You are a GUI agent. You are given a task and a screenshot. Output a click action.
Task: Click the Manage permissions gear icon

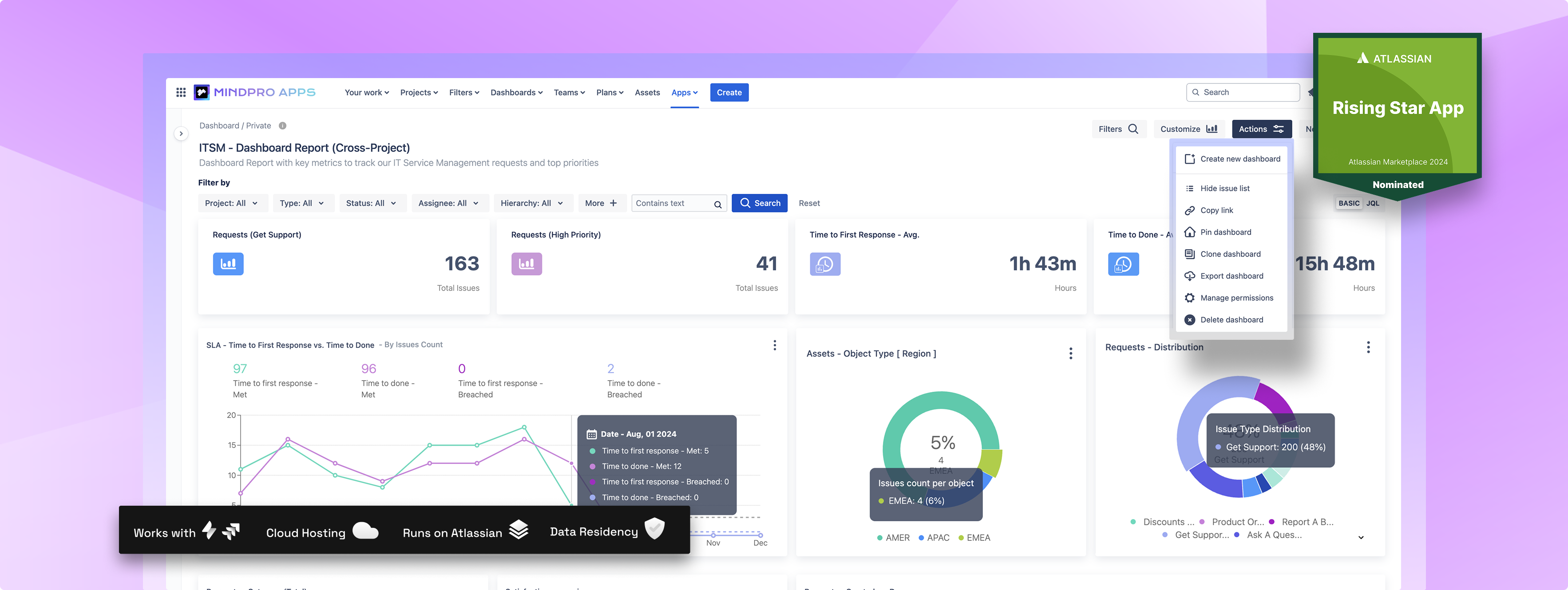point(1189,298)
